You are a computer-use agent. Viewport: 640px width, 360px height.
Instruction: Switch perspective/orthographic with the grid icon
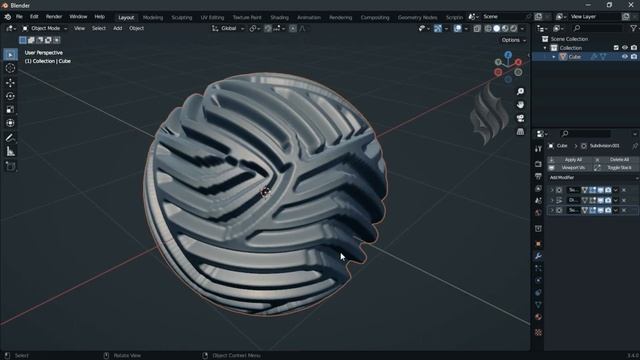pyautogui.click(x=520, y=132)
